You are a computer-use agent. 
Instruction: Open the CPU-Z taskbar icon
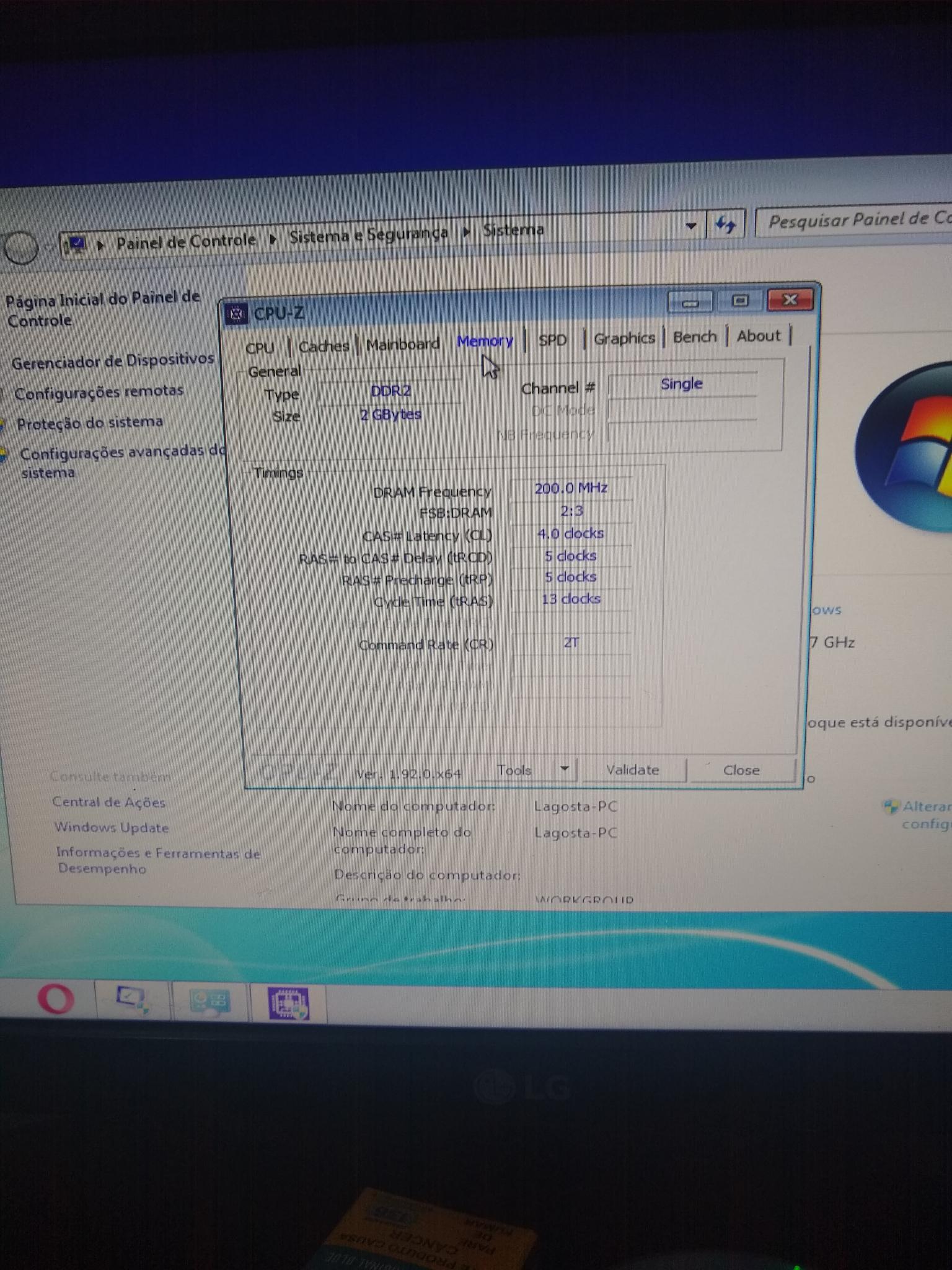288,1004
